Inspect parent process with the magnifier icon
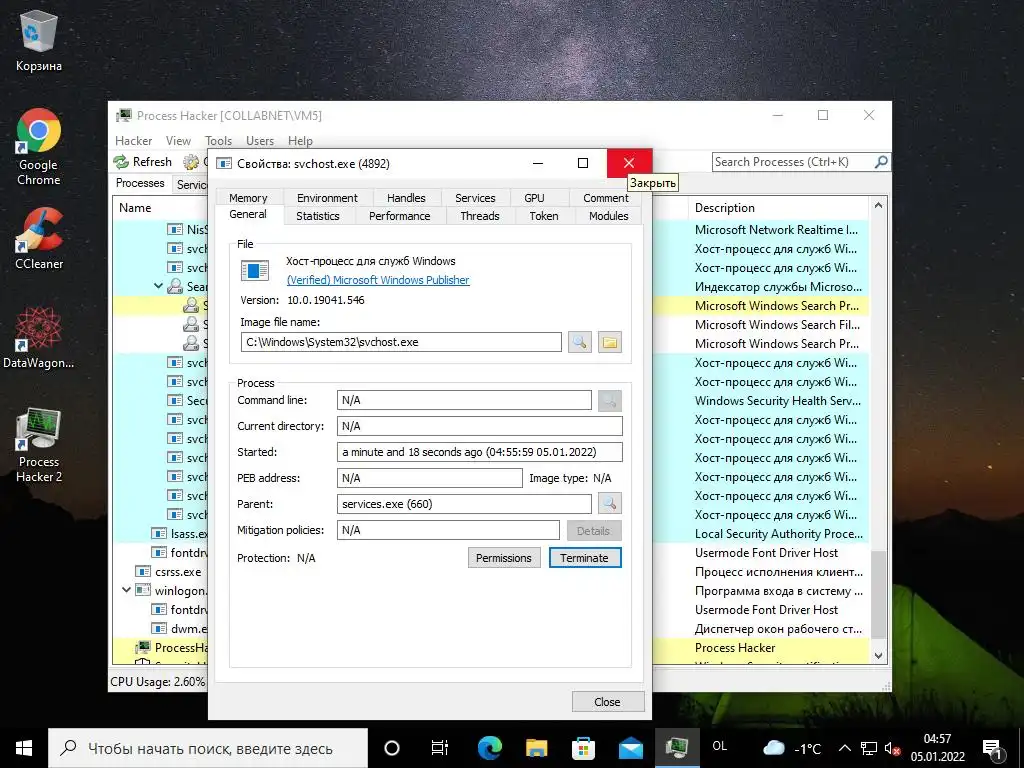This screenshot has height=768, width=1024. pos(609,504)
